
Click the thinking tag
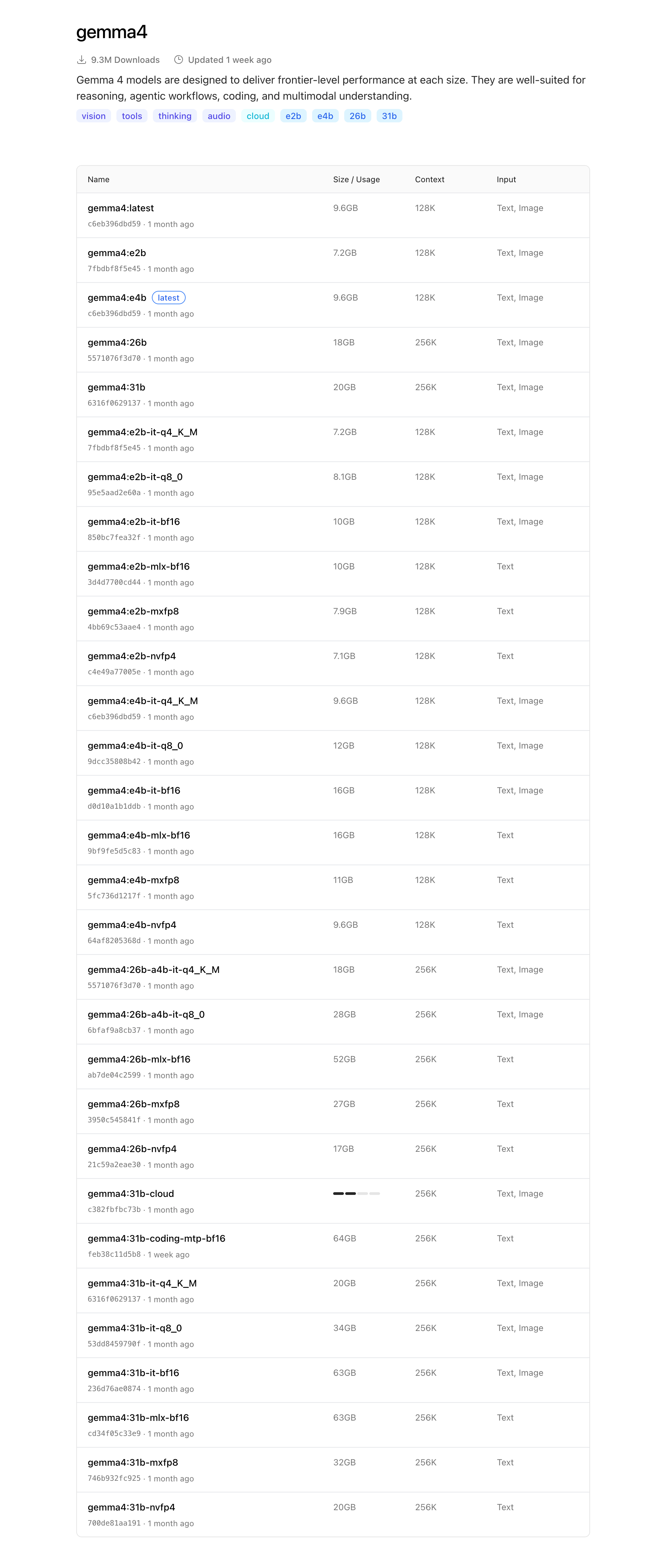[x=175, y=116]
